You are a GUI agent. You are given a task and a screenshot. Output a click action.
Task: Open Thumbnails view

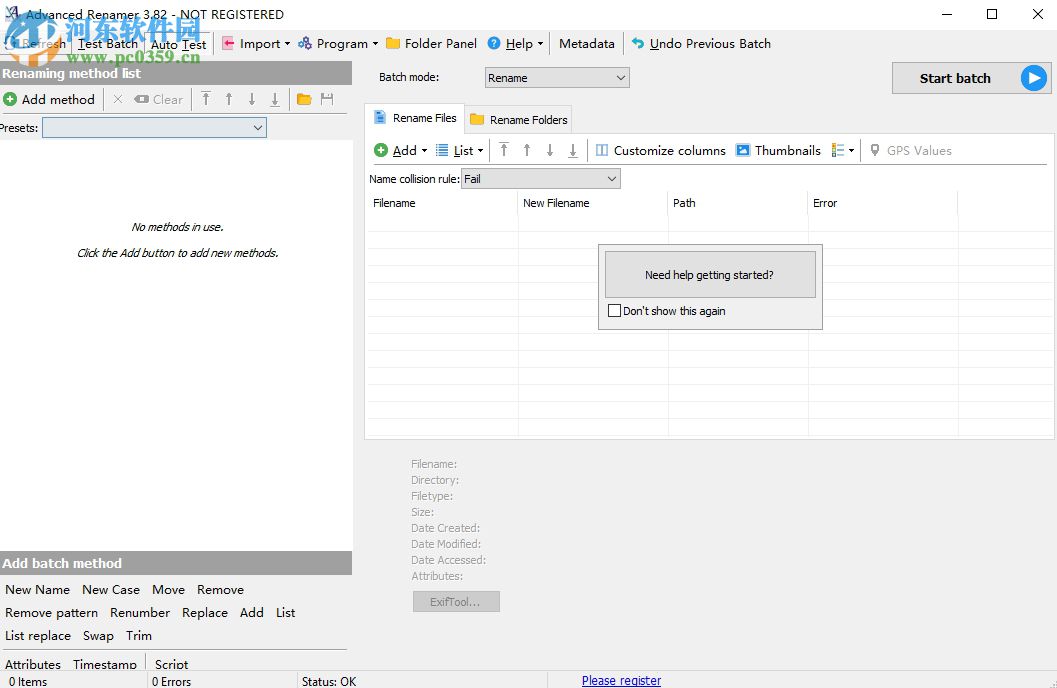[778, 150]
